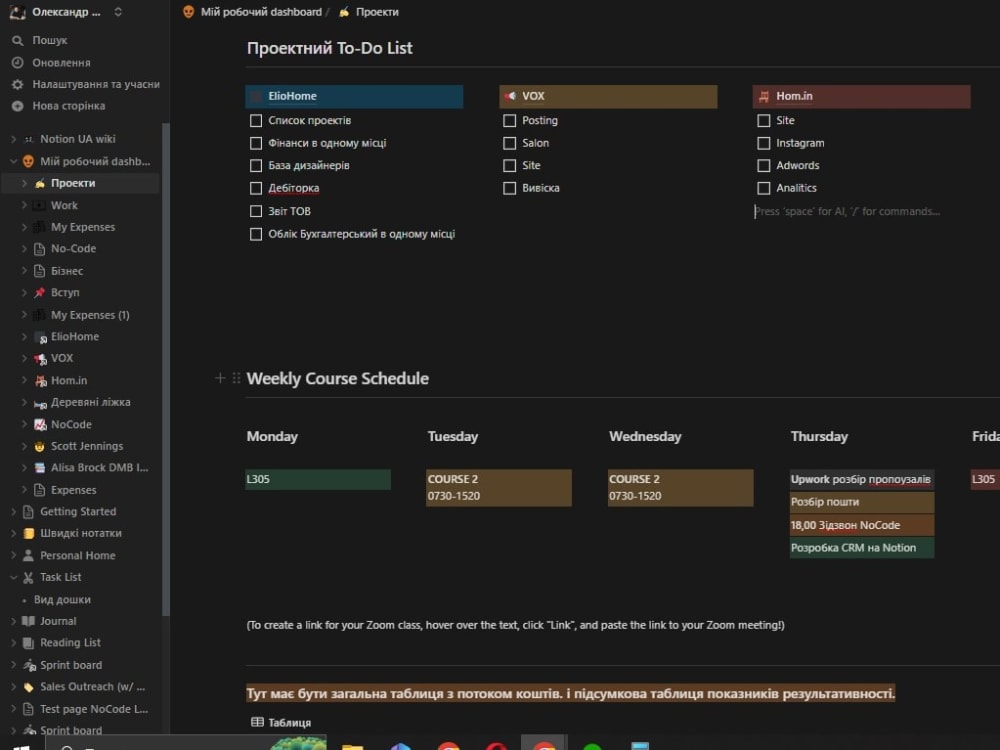Open the workspace switcher arrows

pos(118,12)
